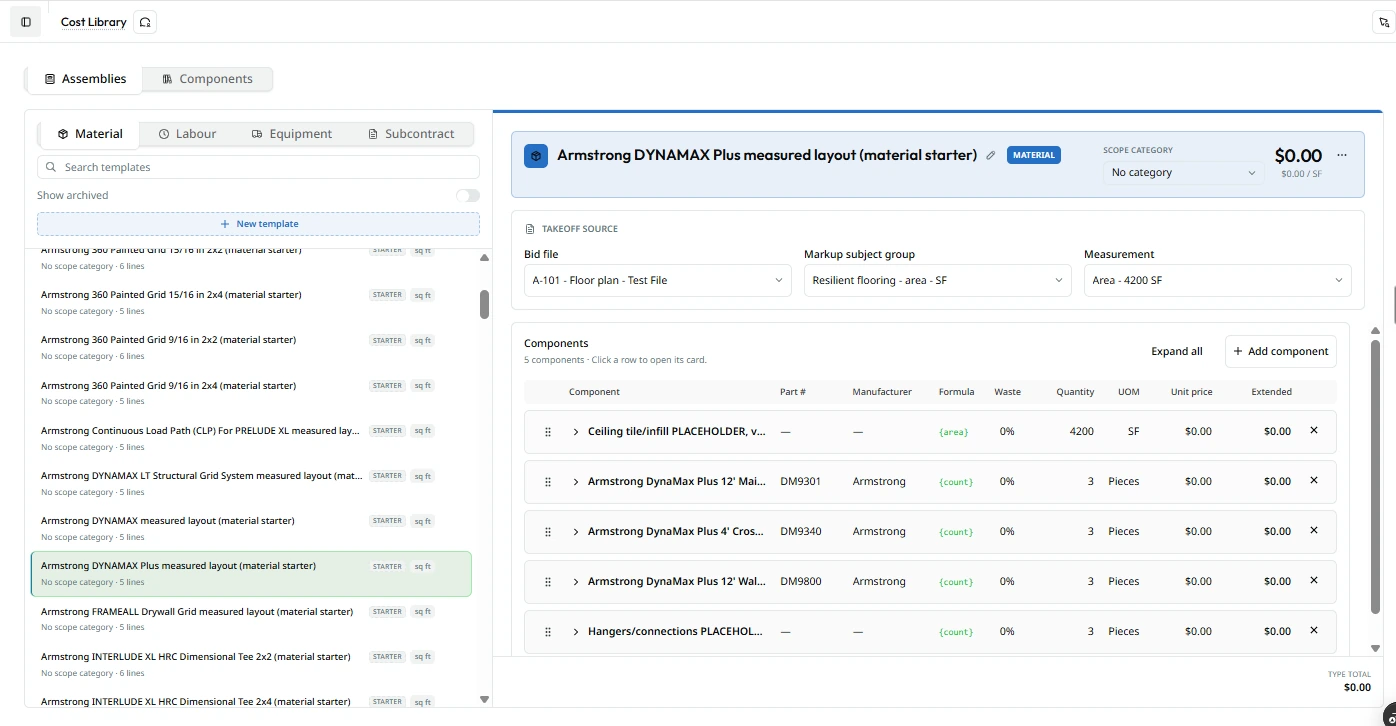Expand the Hangers/connections PLACEHOLDER row
This screenshot has height=726, width=1396.
tap(576, 631)
